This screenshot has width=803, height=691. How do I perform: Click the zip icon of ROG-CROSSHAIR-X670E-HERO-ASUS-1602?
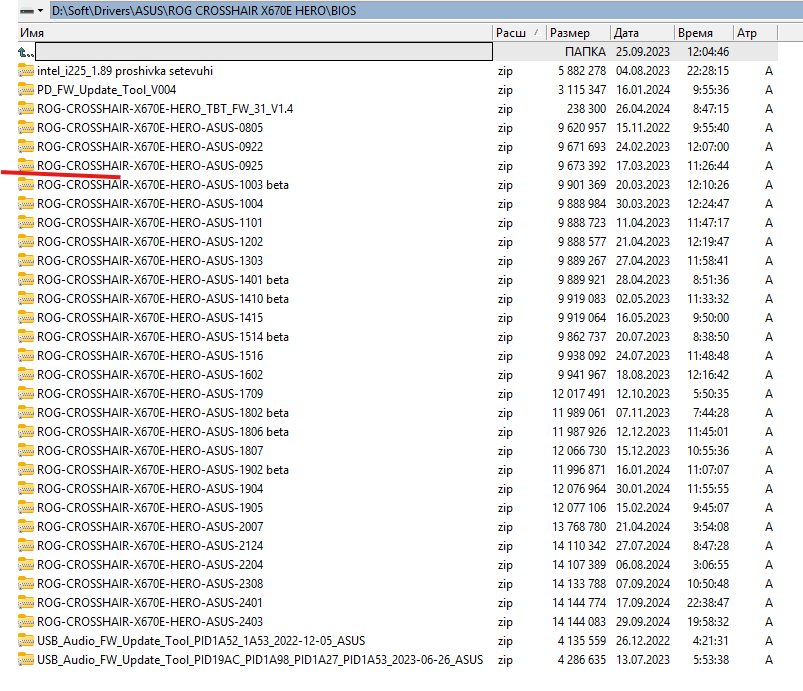coord(26,374)
